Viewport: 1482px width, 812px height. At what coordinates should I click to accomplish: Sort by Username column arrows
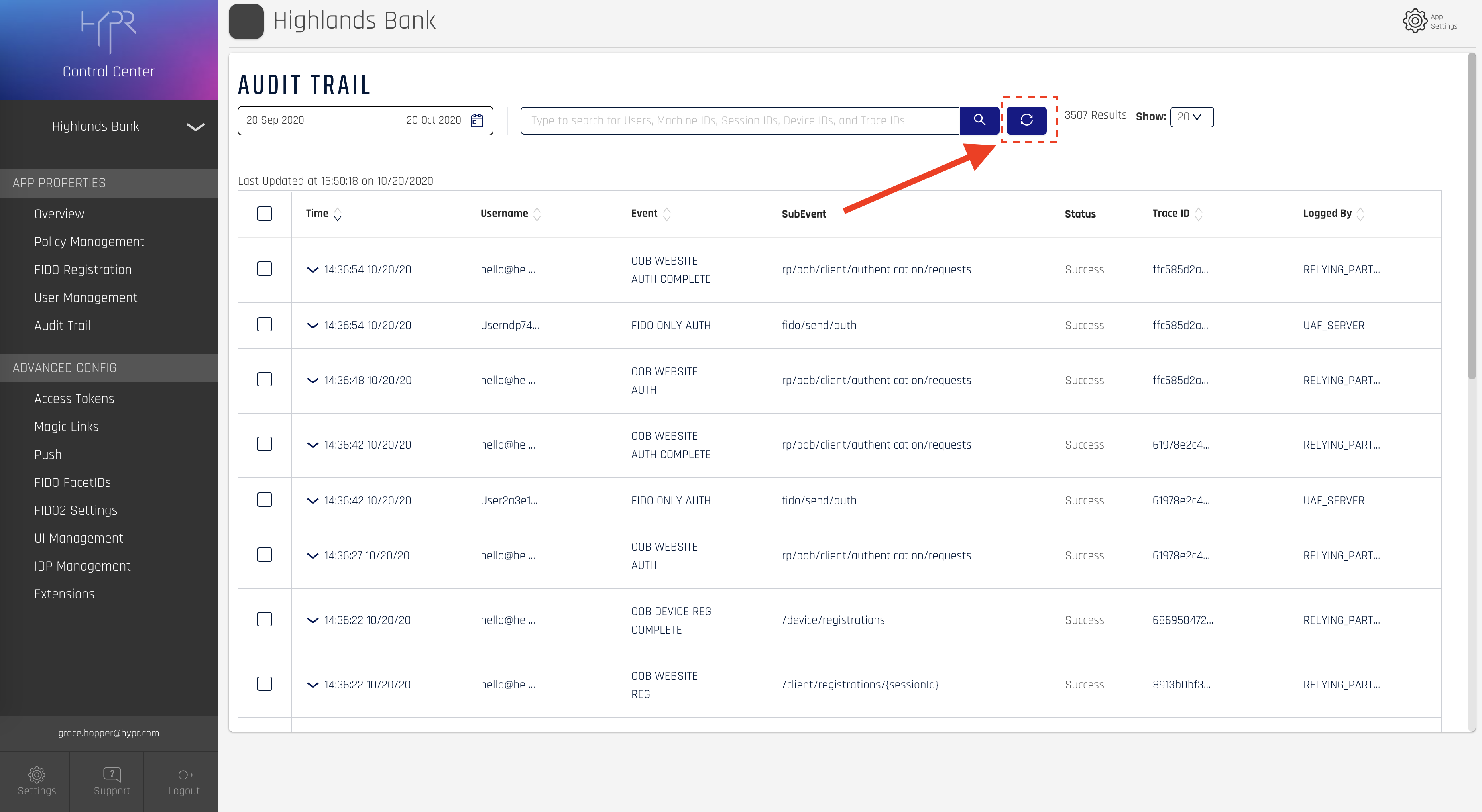click(537, 214)
